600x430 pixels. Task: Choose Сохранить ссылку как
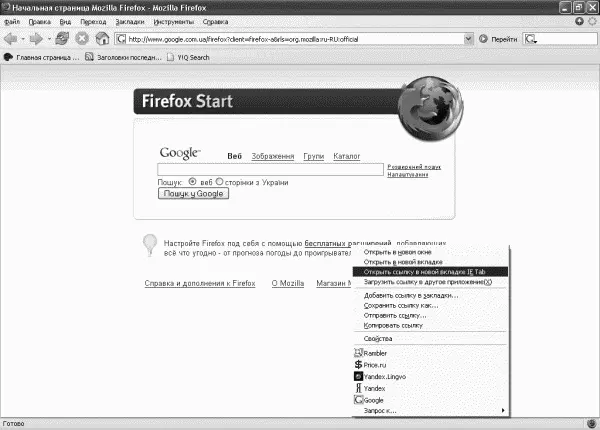click(x=430, y=305)
